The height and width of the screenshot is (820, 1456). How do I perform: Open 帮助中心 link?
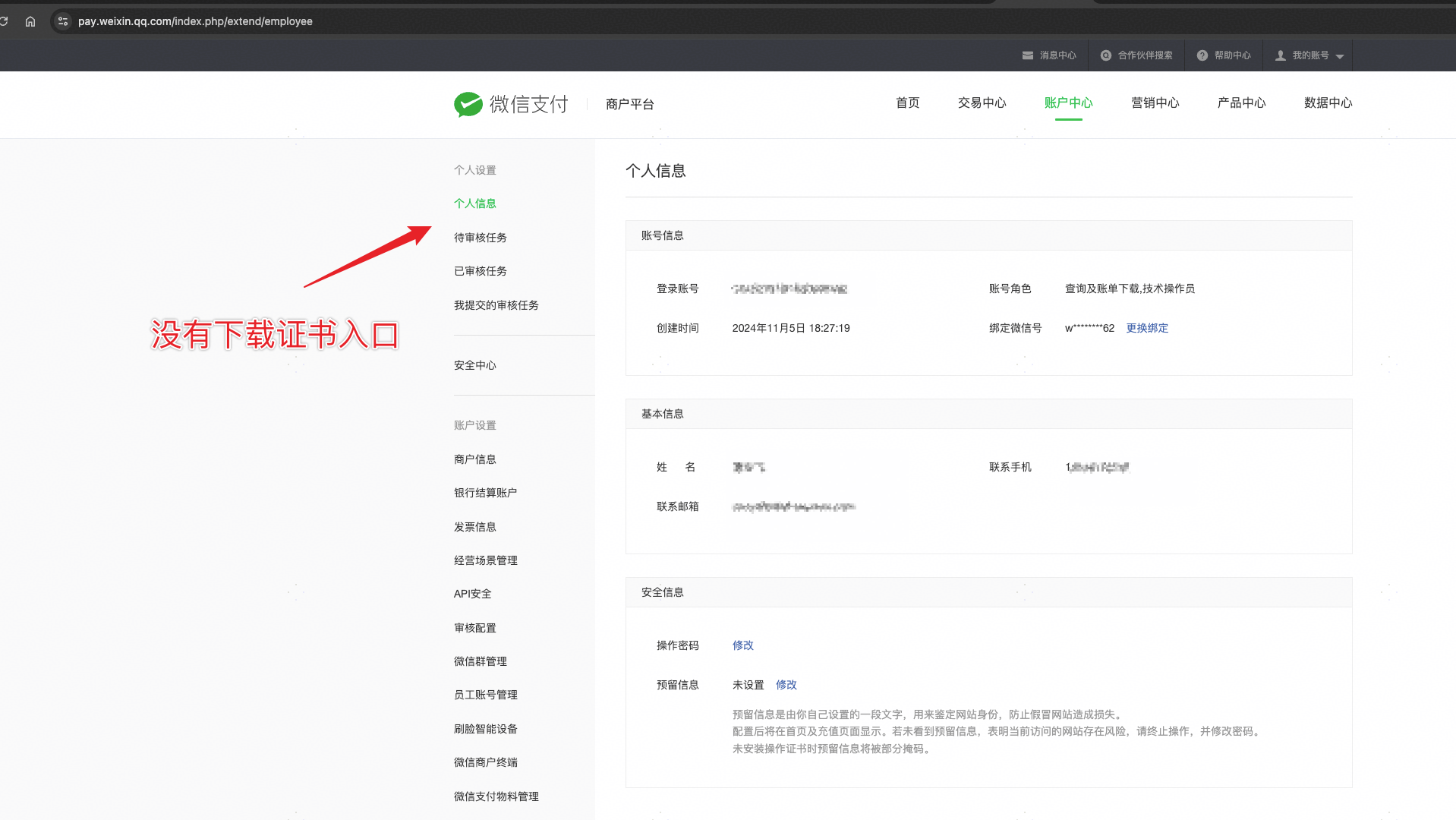pyautogui.click(x=1233, y=55)
